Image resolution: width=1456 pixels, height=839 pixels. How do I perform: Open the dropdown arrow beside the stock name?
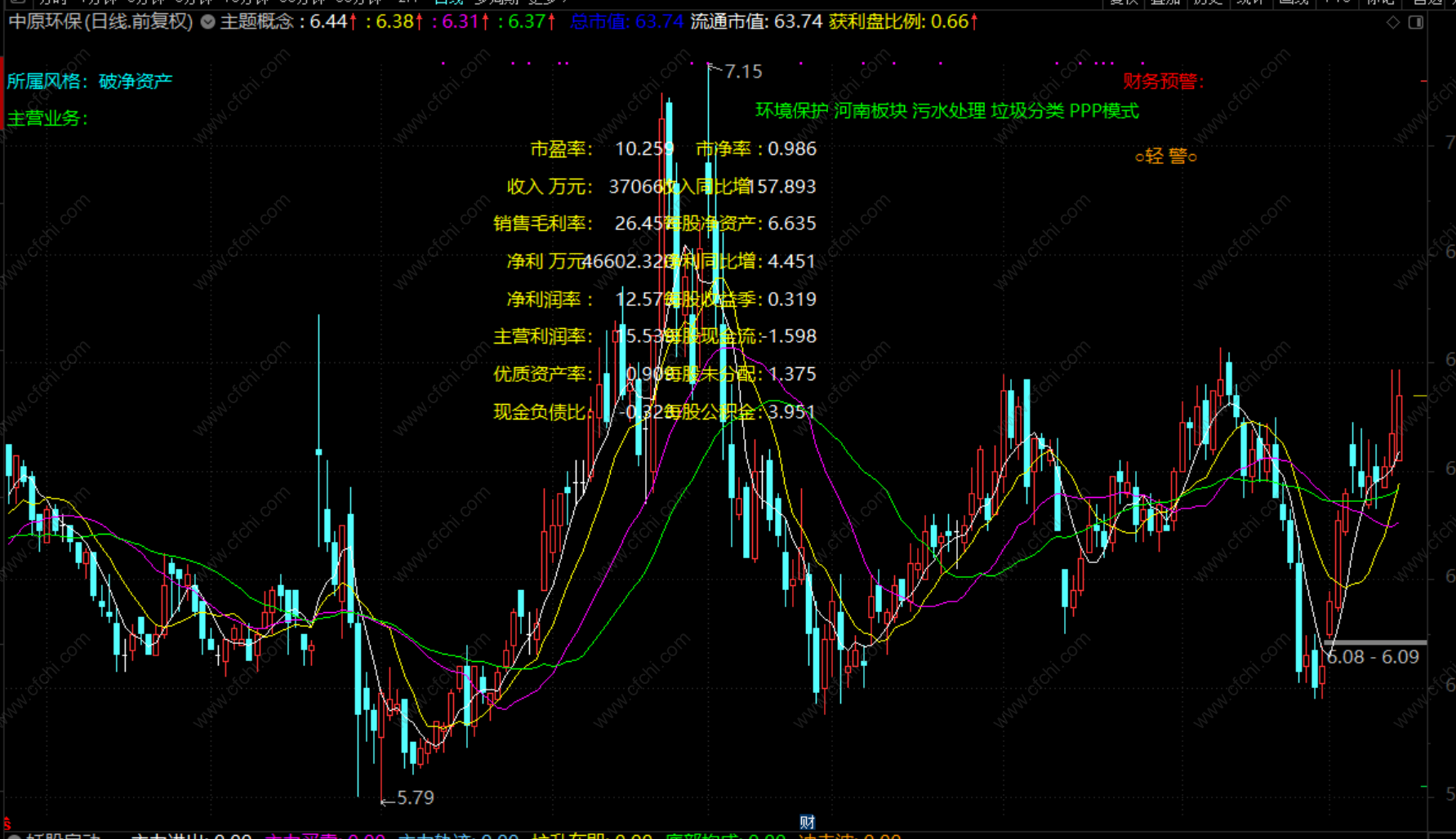pos(208,22)
